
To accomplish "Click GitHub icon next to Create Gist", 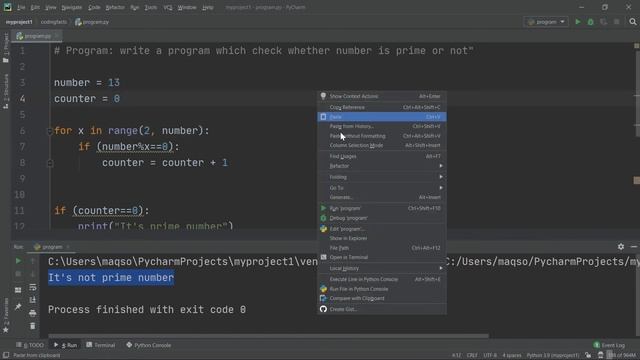I will 323,309.
